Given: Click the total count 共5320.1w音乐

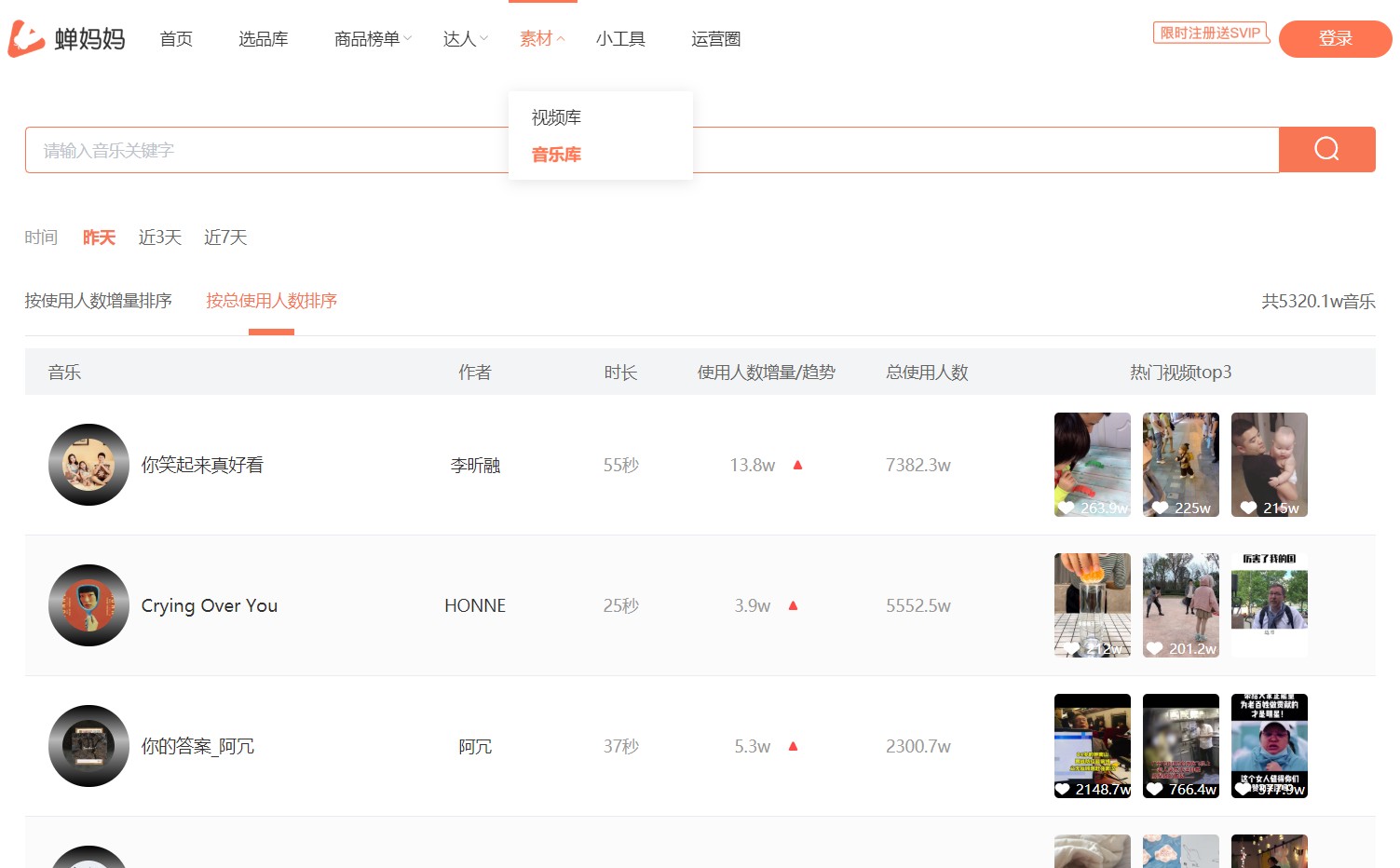Looking at the screenshot, I should click(1318, 301).
